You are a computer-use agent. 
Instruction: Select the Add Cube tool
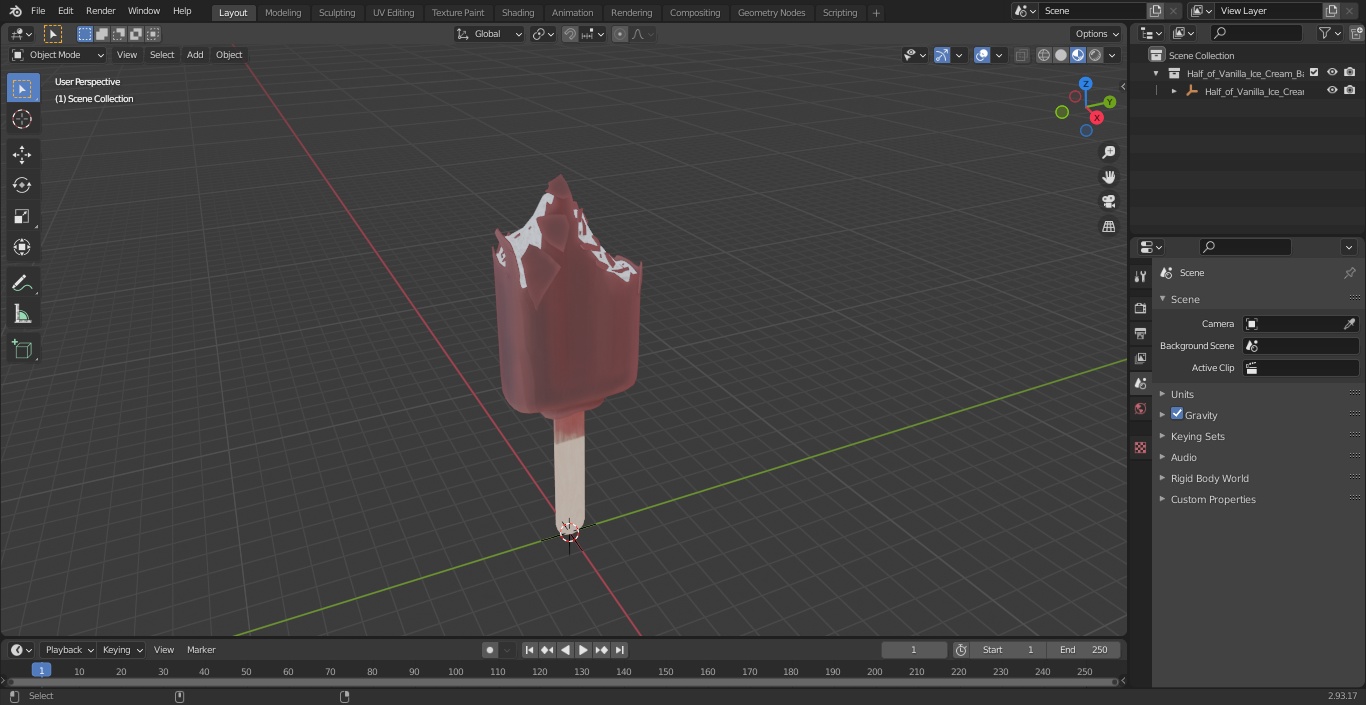point(23,349)
